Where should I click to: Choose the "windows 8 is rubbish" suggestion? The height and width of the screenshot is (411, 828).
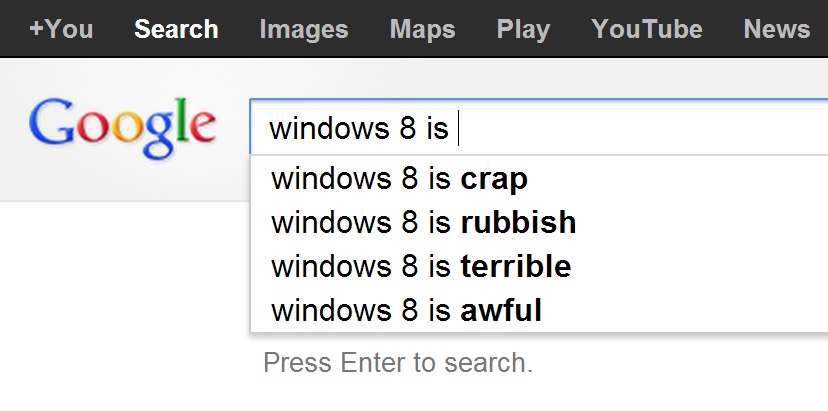[423, 223]
